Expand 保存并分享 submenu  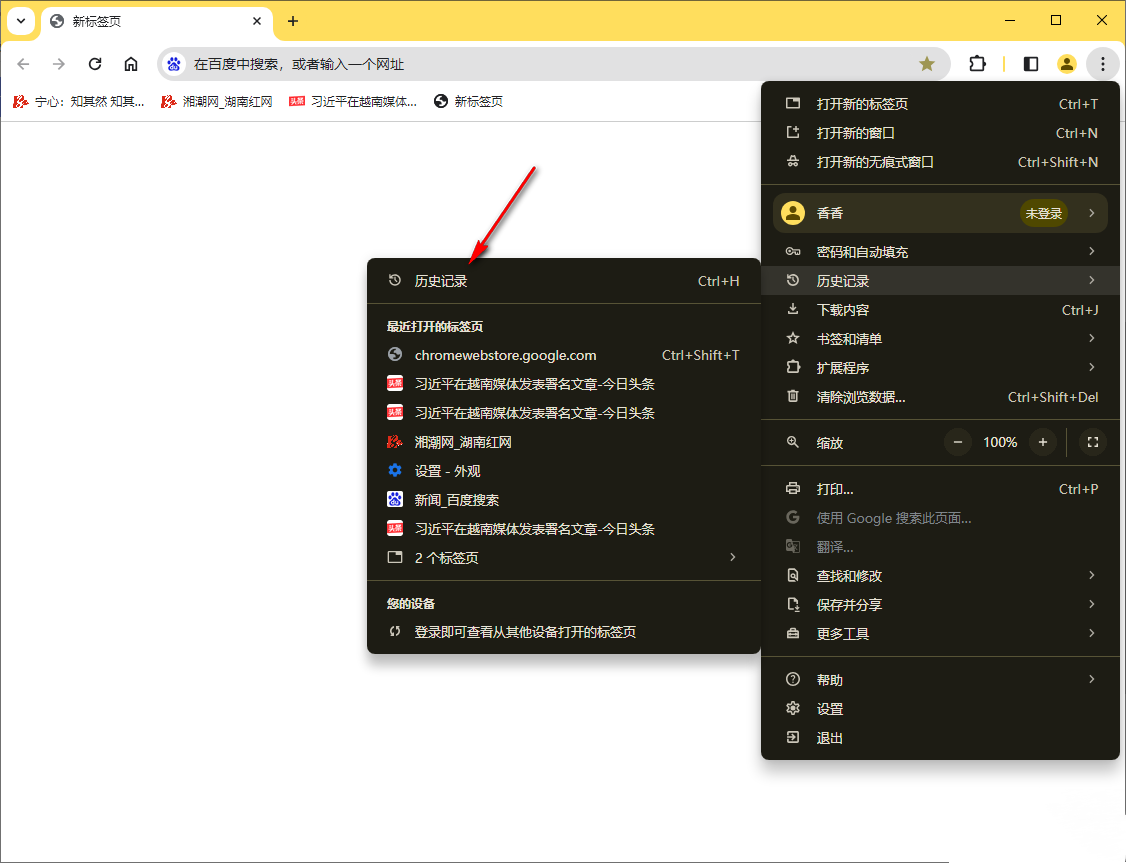click(x=940, y=605)
